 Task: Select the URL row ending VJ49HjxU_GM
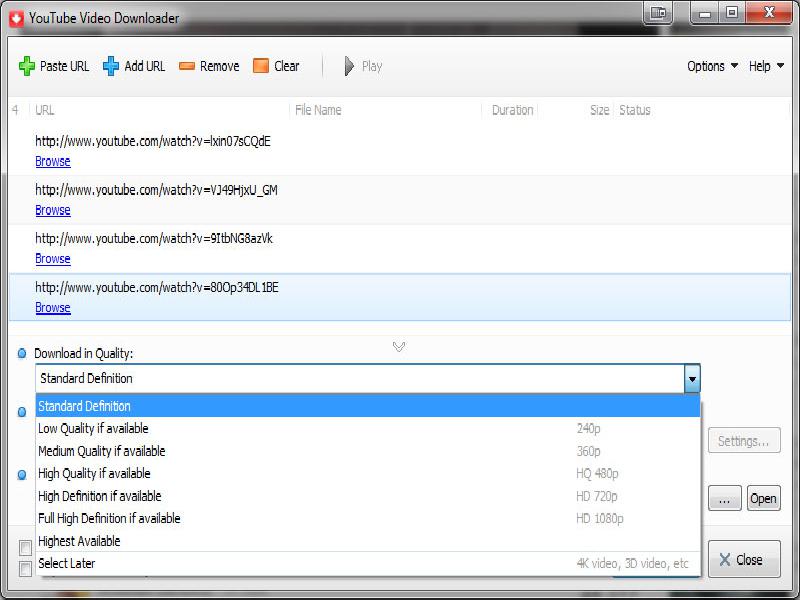click(400, 200)
